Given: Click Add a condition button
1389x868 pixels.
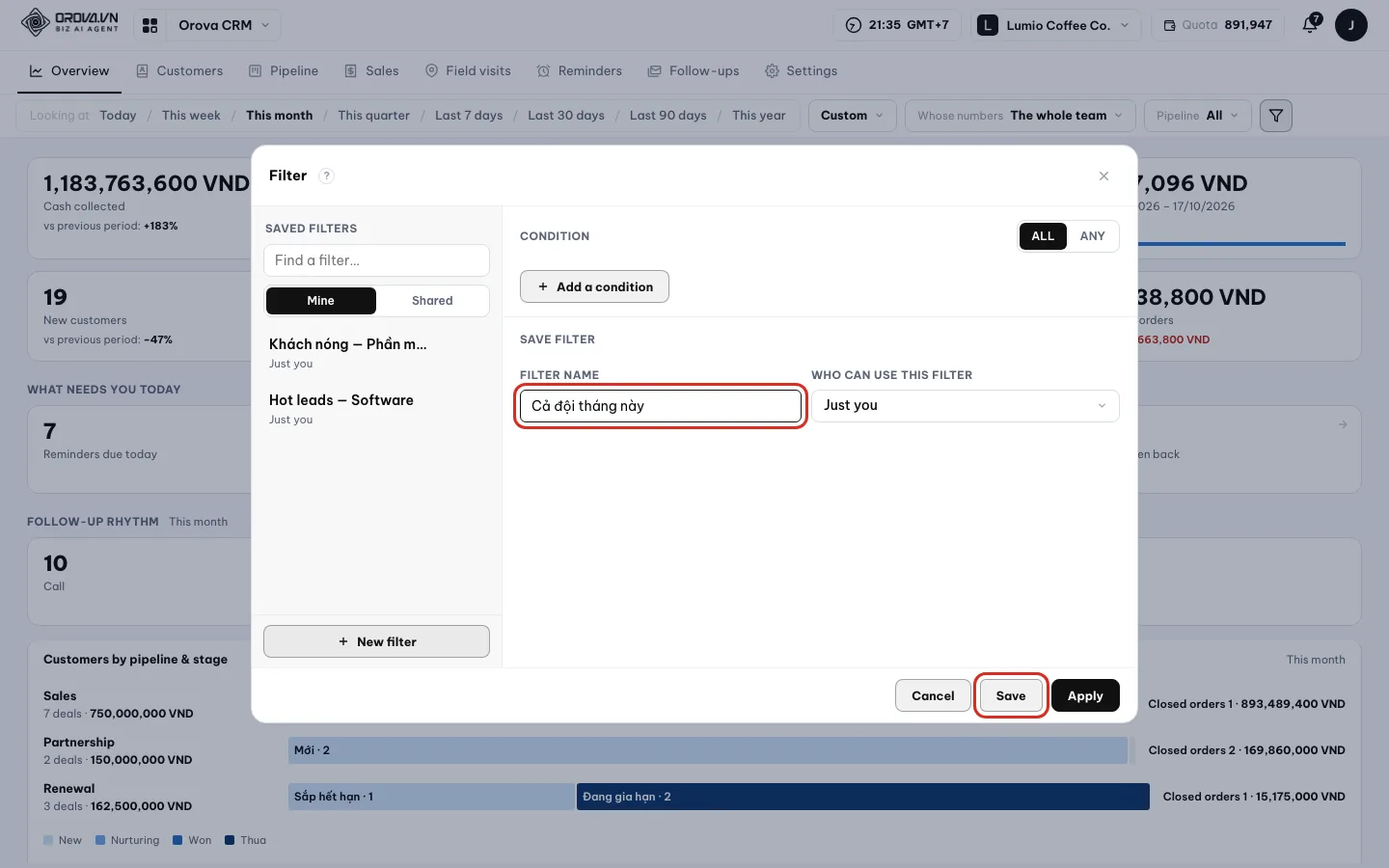Looking at the screenshot, I should point(594,286).
